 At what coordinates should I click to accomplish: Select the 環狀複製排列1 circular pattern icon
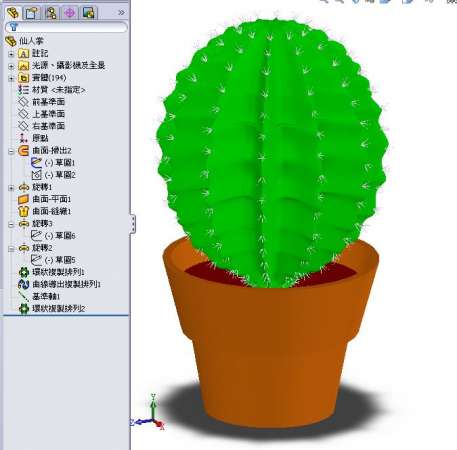coord(24,272)
